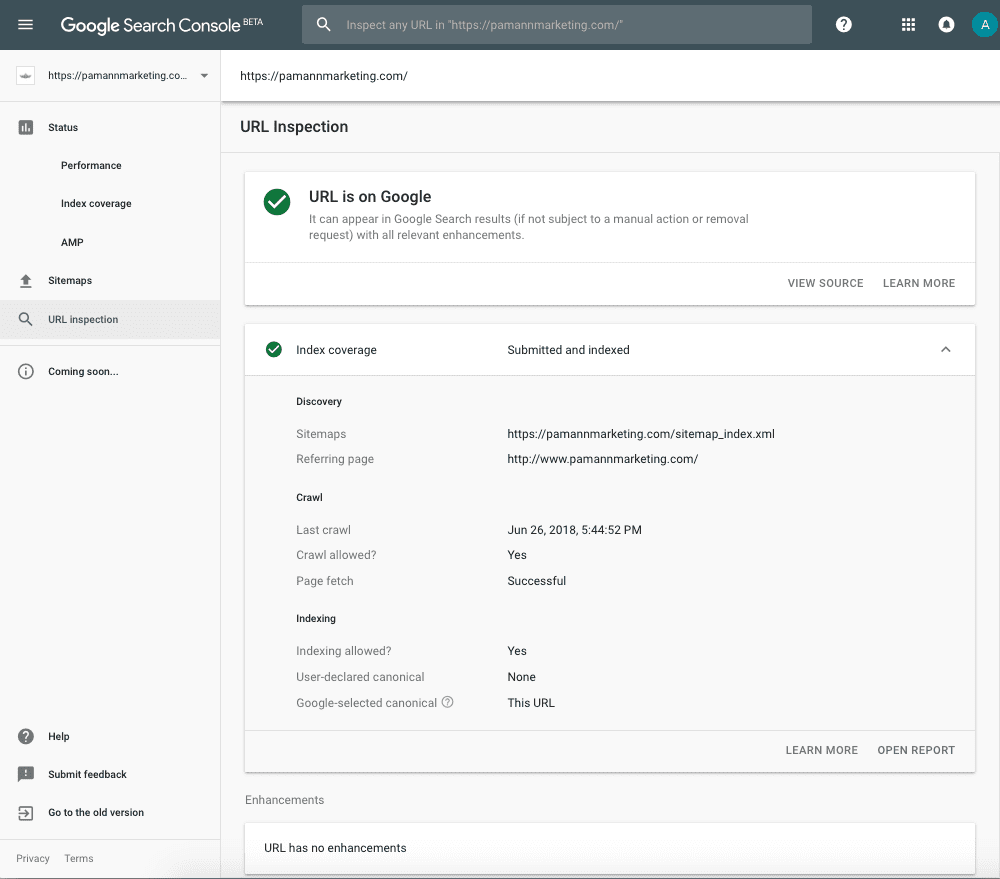Click the 'Successful' page fetch value
1000x879 pixels.
(536, 581)
